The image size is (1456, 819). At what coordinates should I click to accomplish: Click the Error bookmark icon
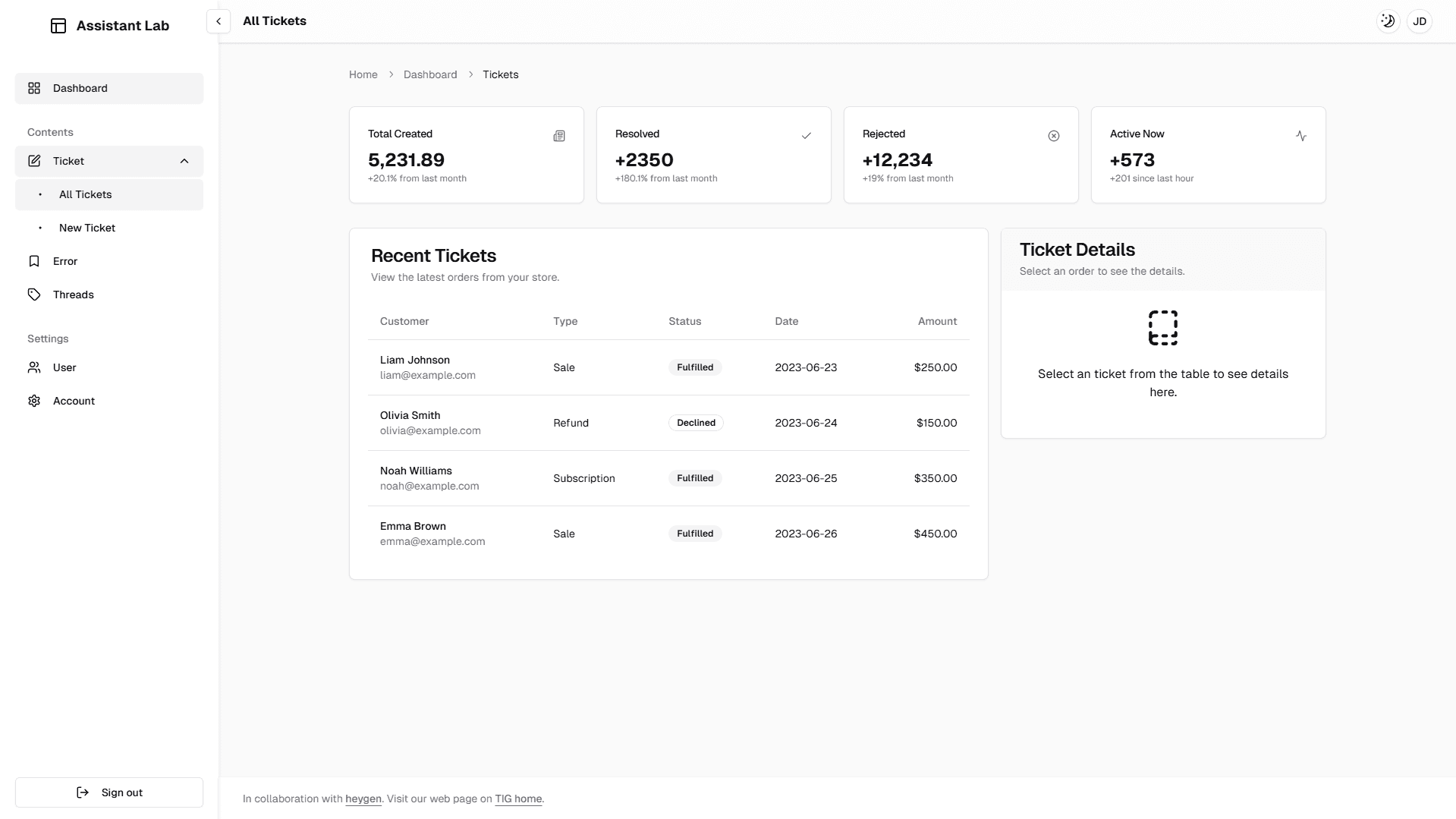(x=34, y=261)
